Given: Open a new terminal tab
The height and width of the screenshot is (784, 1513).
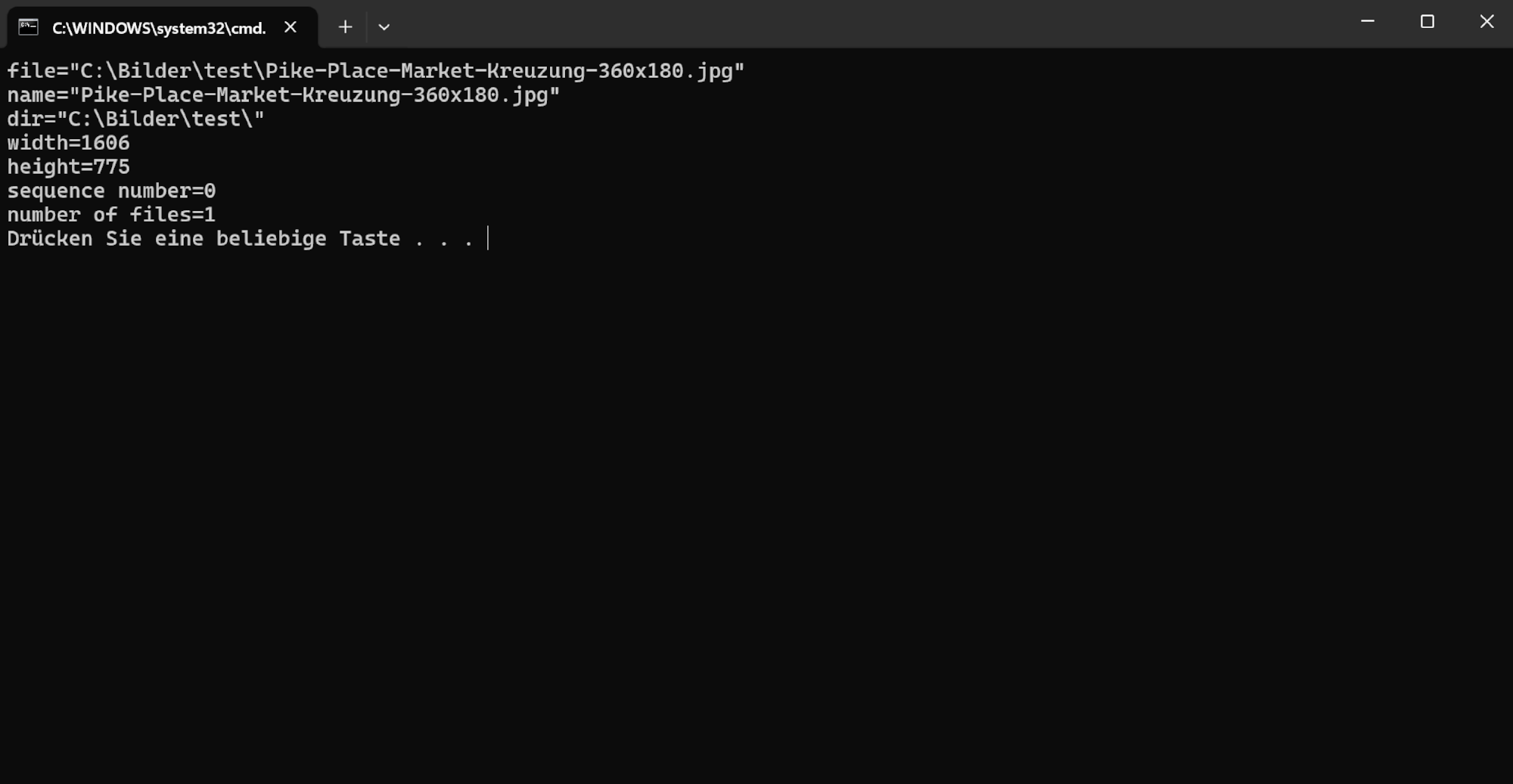Looking at the screenshot, I should [x=345, y=27].
